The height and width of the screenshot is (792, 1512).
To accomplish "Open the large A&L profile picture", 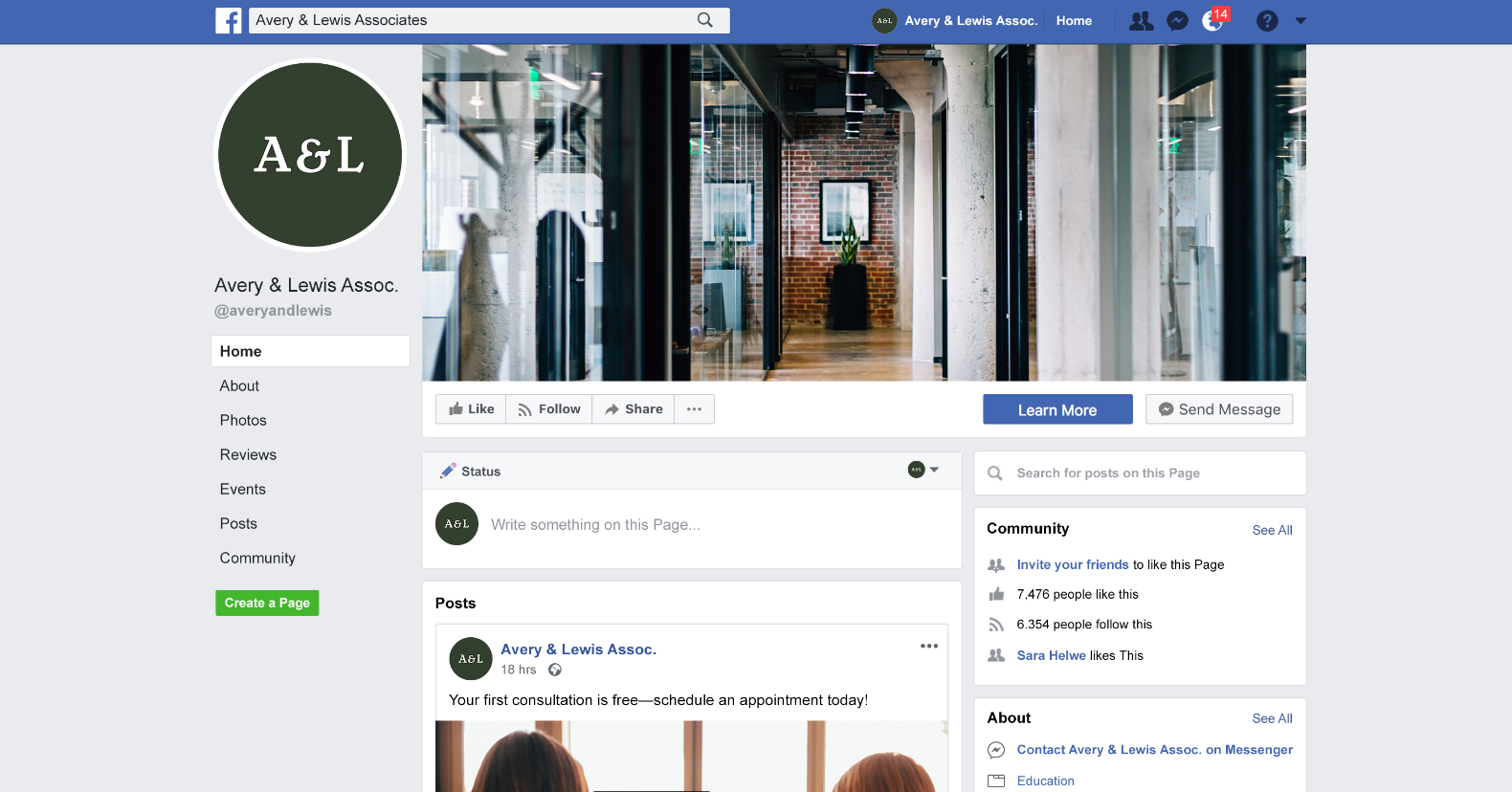I will coord(310,155).
